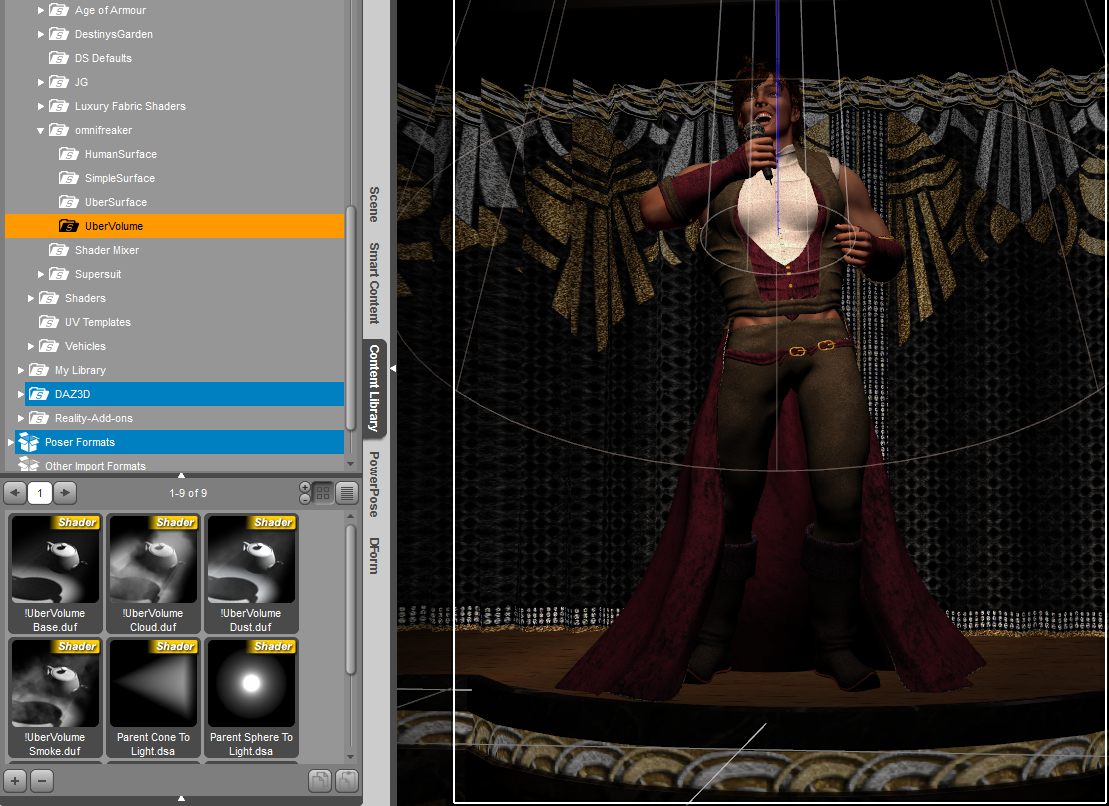This screenshot has width=1109, height=806.
Task: Collapse panel with side arrow handle
Action: pyautogui.click(x=393, y=368)
